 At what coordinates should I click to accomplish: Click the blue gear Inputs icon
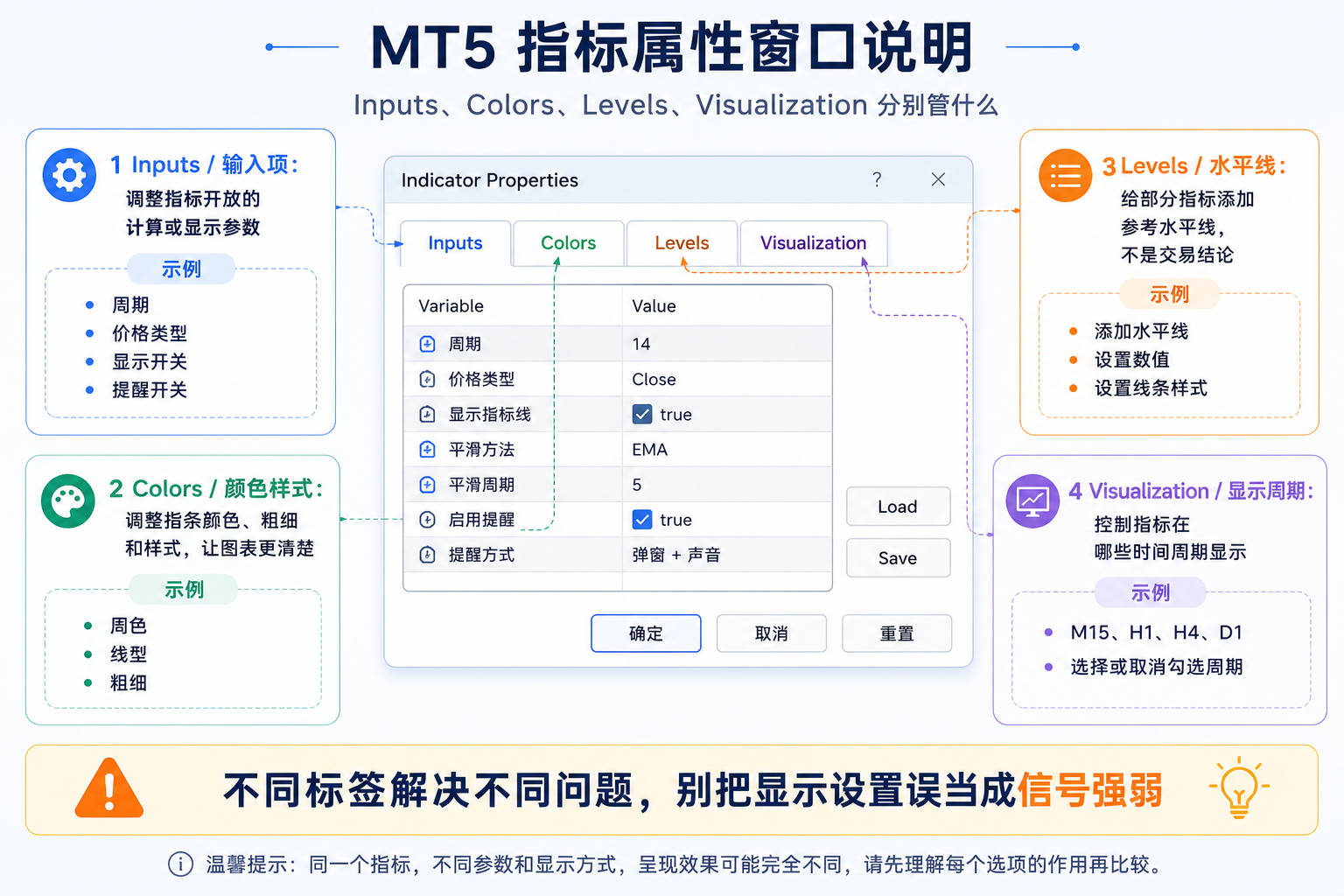pyautogui.click(x=69, y=175)
